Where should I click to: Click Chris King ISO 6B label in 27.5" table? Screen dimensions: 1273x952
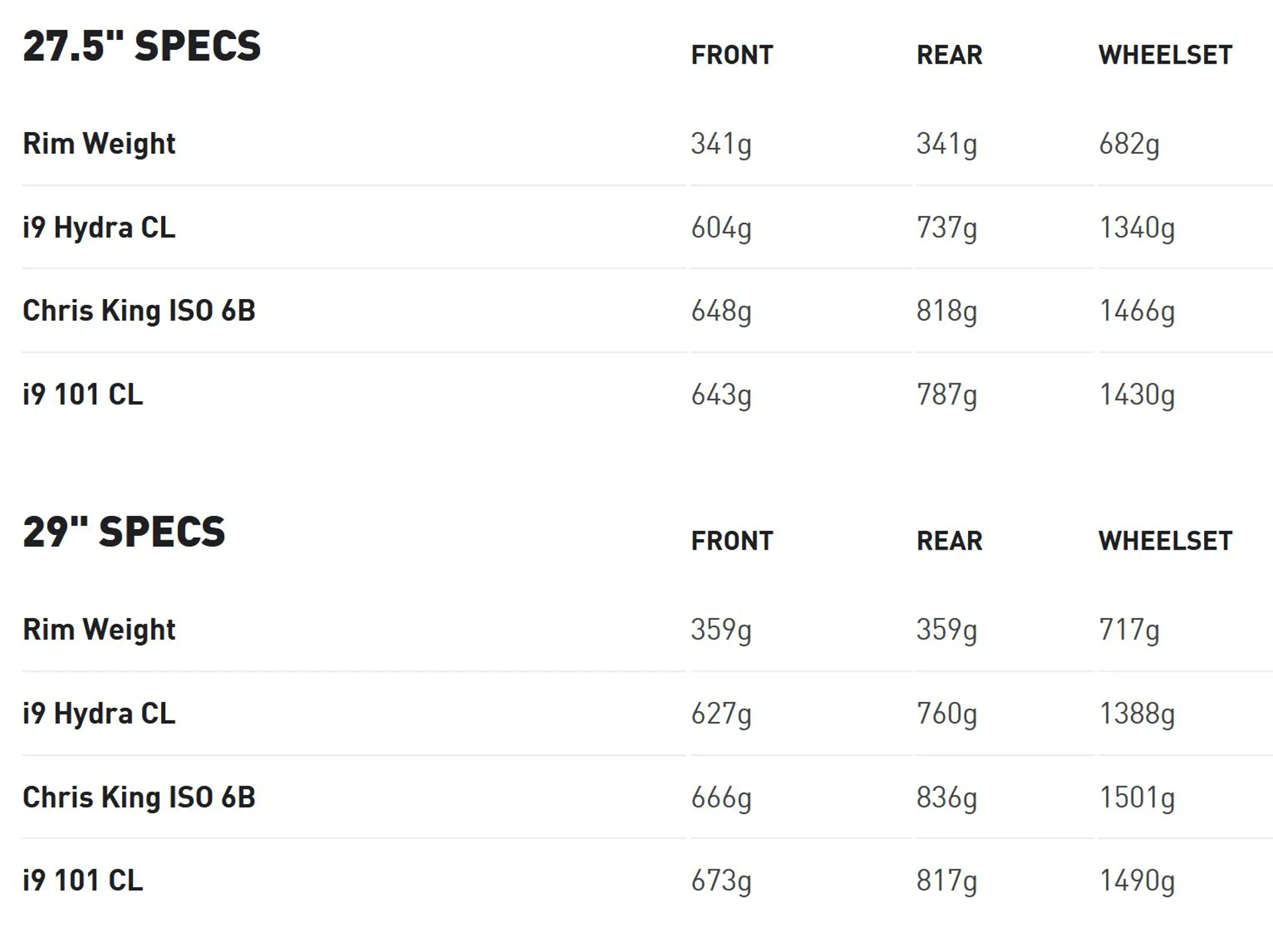tap(139, 311)
